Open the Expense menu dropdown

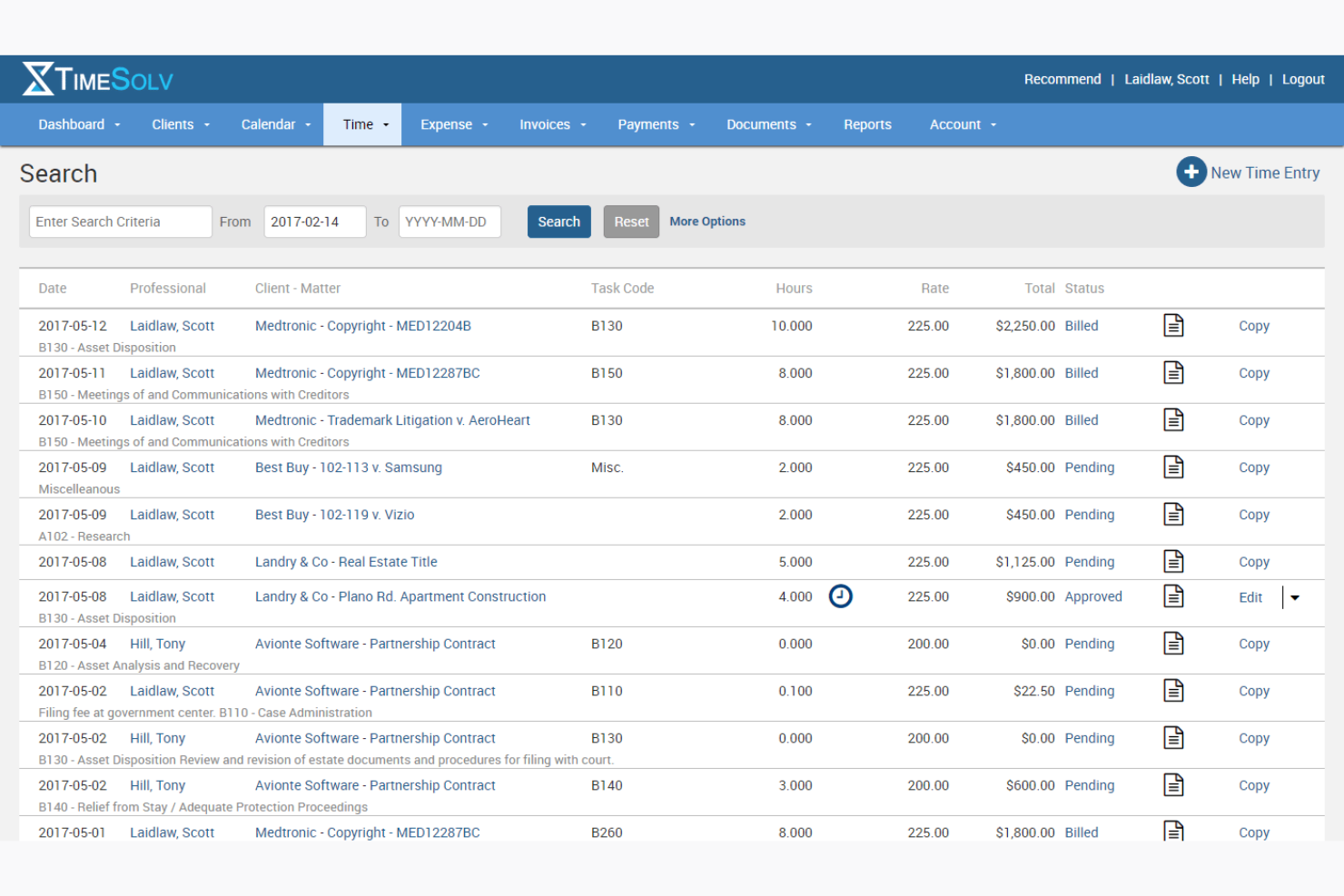point(454,124)
